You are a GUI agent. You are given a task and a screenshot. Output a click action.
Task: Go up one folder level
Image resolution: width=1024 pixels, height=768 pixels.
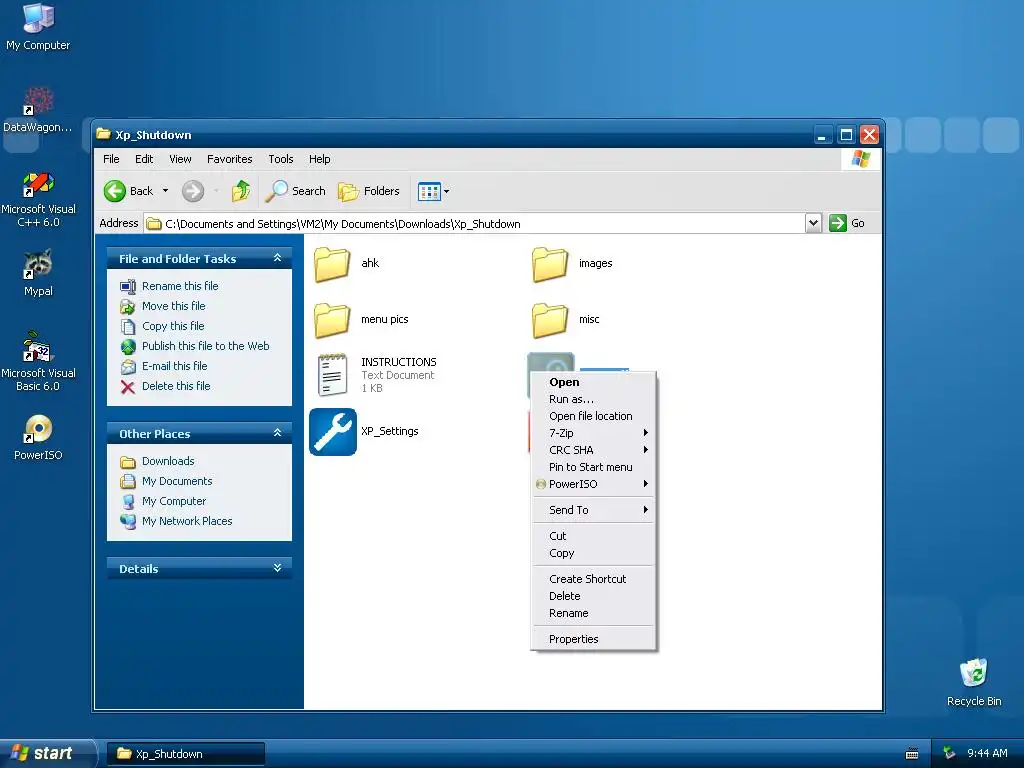241,191
